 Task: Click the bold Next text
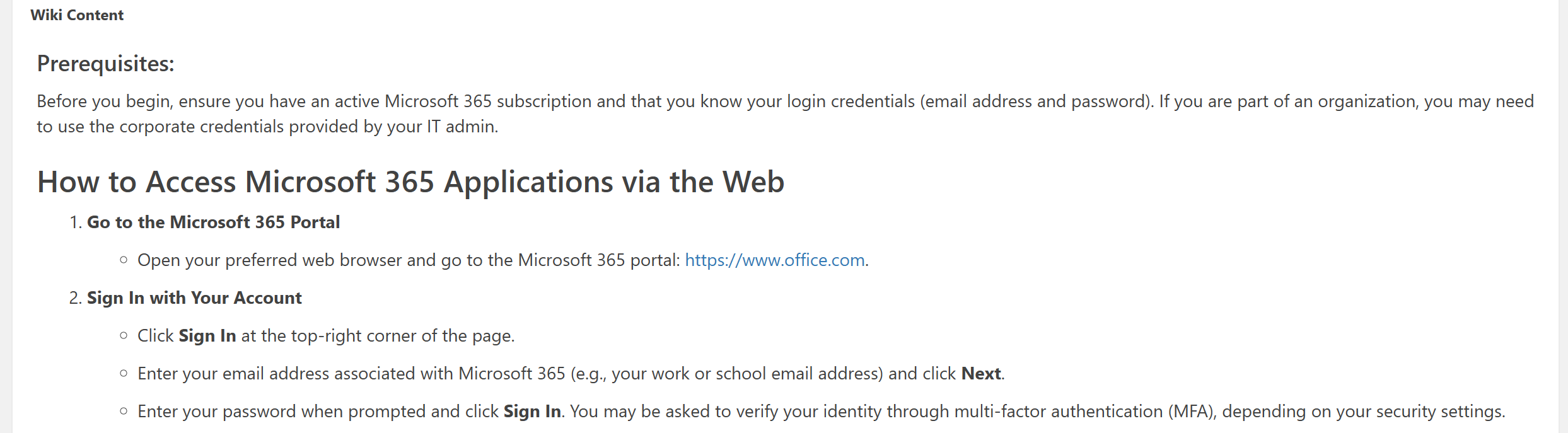[980, 374]
